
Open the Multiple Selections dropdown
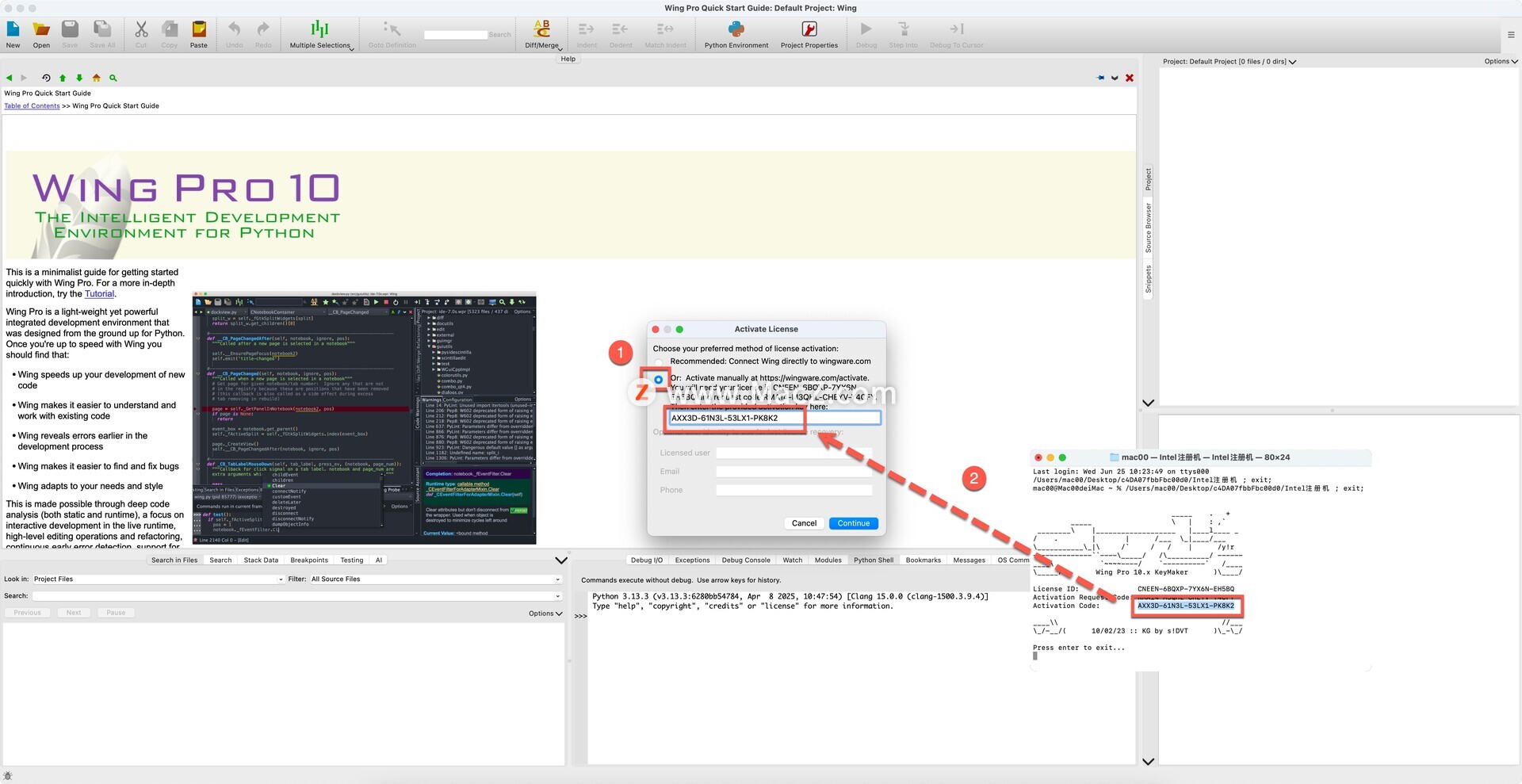[321, 33]
